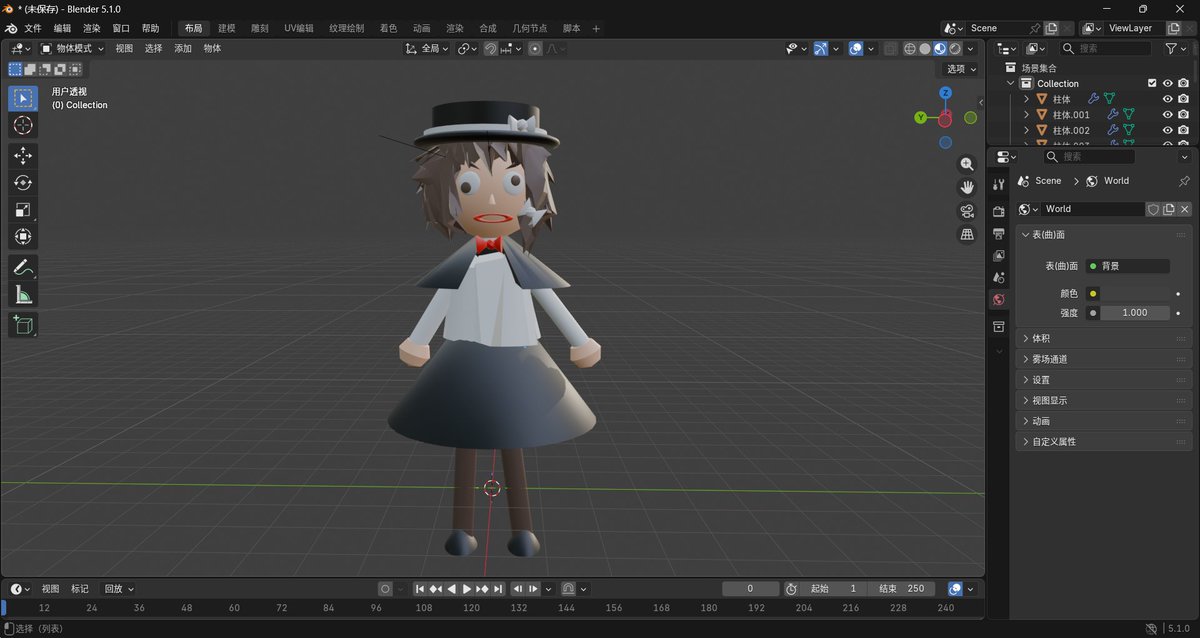Open the 物体模式 mode dropdown
The image size is (1200, 638).
coord(73,48)
